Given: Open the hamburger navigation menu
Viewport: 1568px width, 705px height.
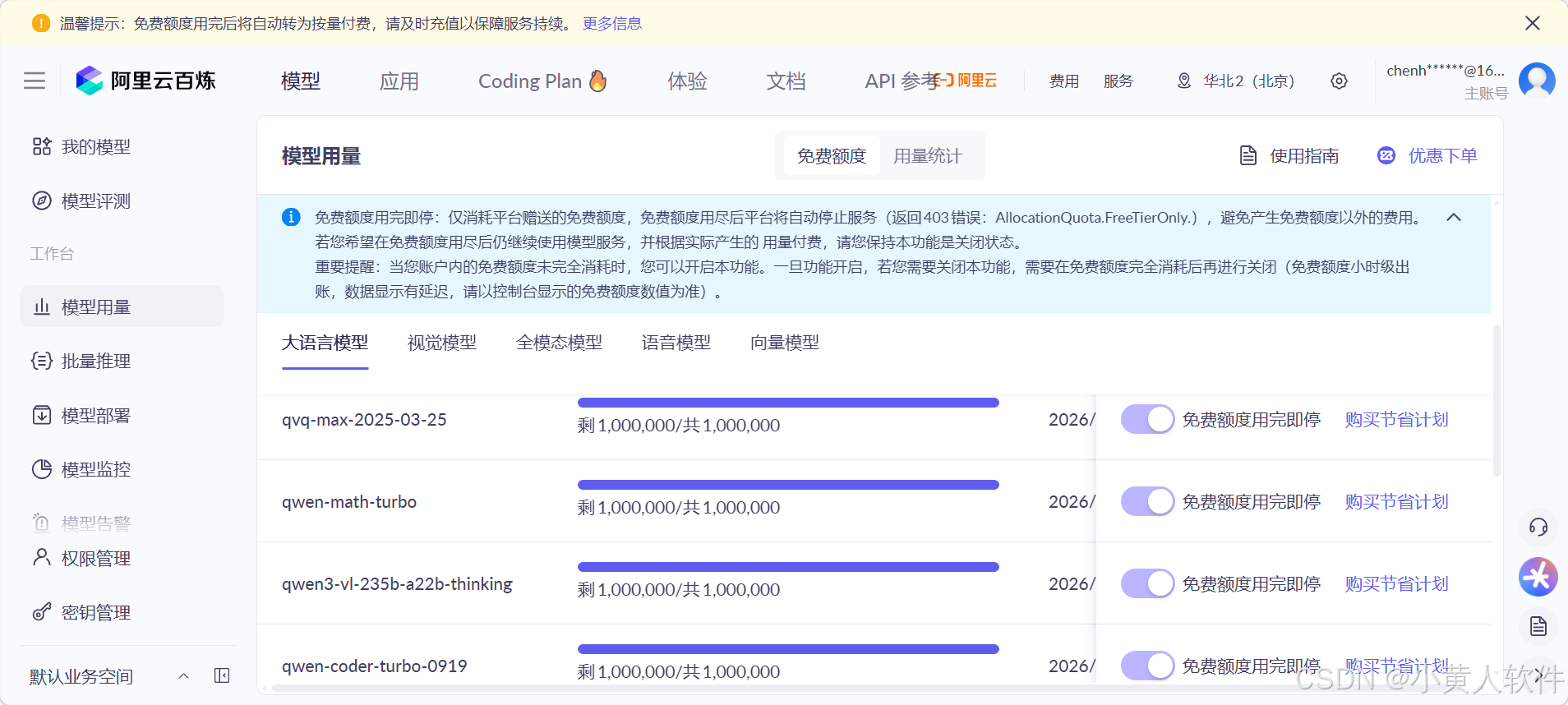Looking at the screenshot, I should point(35,81).
